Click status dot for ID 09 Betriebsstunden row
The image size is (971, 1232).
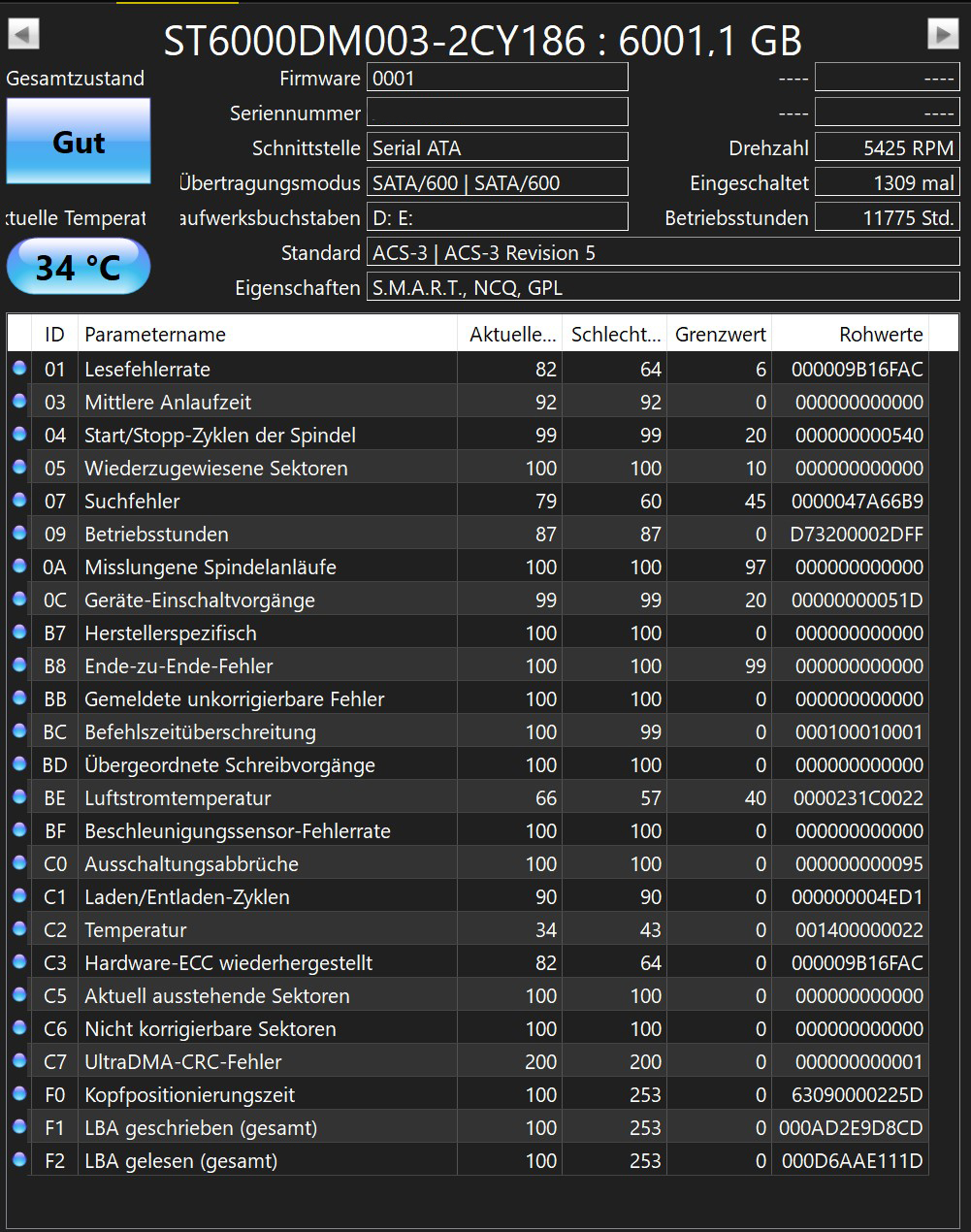pos(18,533)
